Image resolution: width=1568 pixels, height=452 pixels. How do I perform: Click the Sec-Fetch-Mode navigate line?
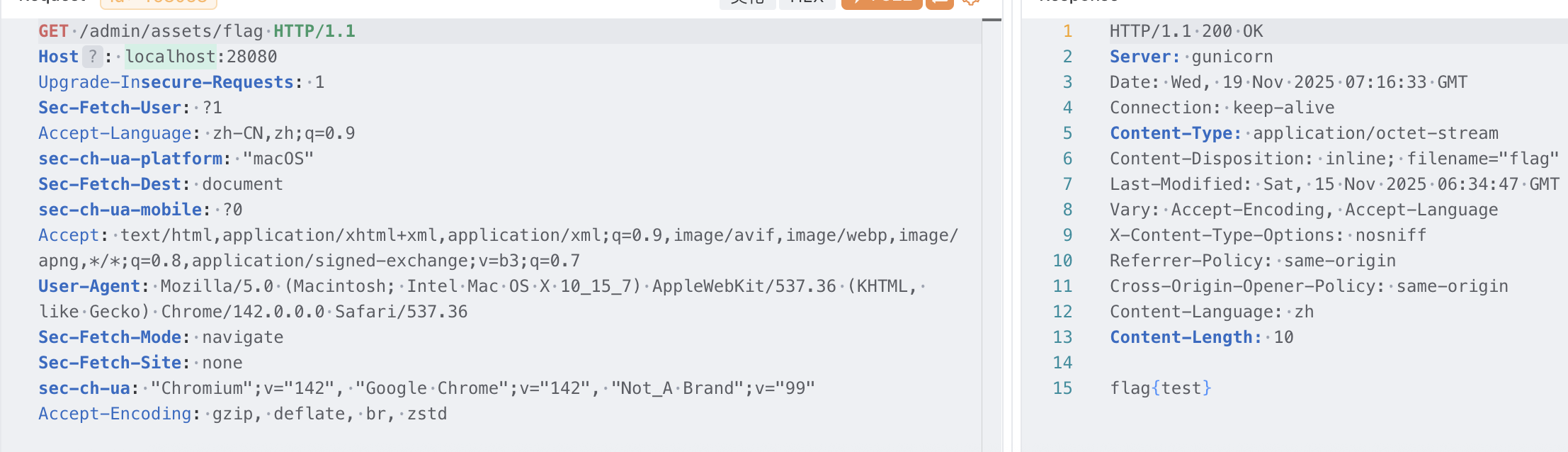(x=161, y=337)
